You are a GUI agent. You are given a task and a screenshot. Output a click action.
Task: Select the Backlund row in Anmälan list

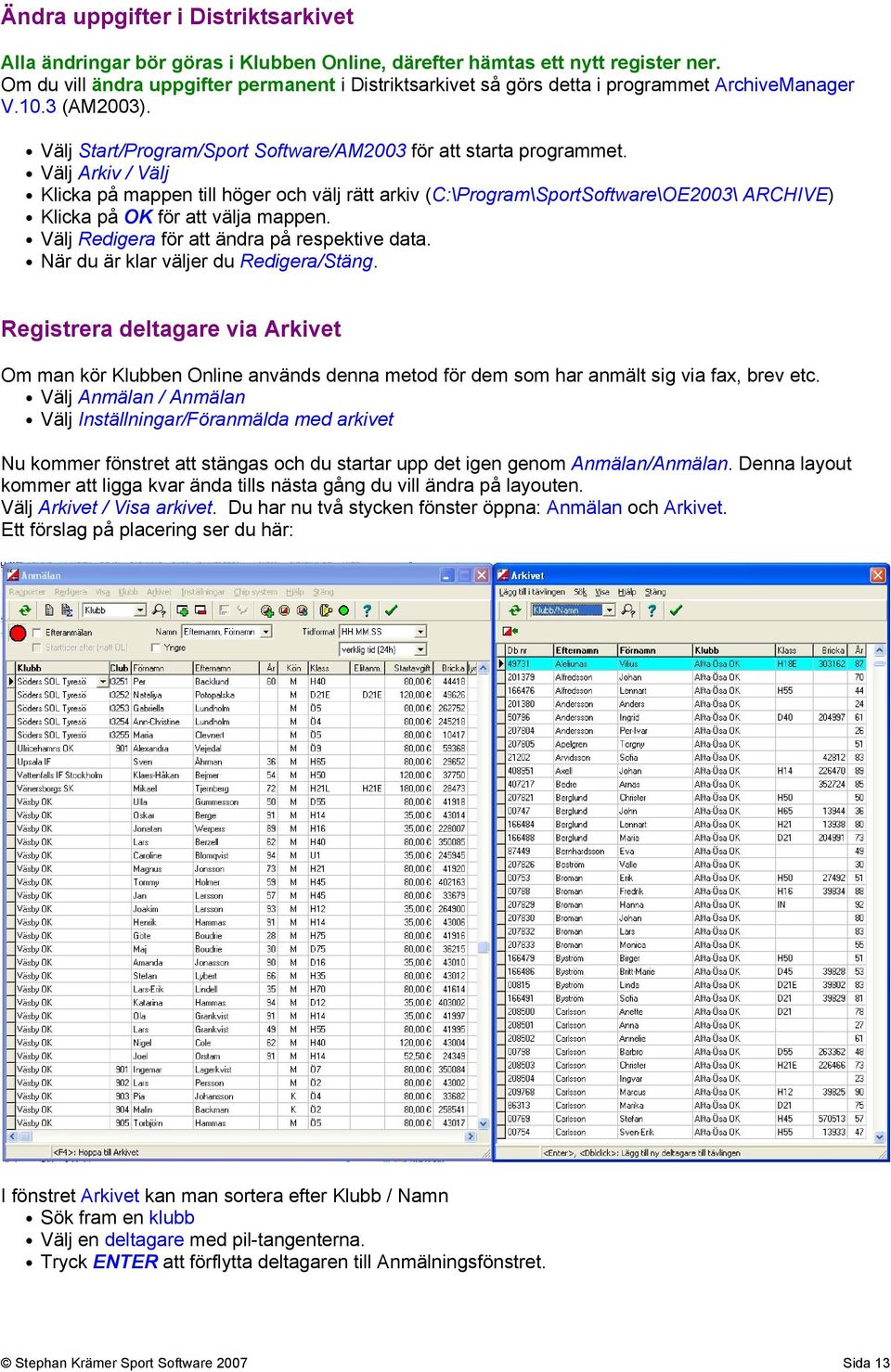(241, 682)
